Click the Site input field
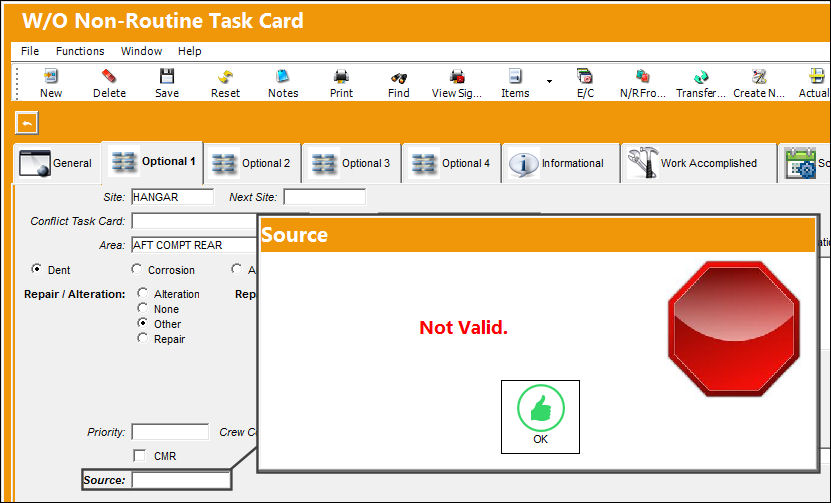The width and height of the screenshot is (831, 503). (173, 197)
